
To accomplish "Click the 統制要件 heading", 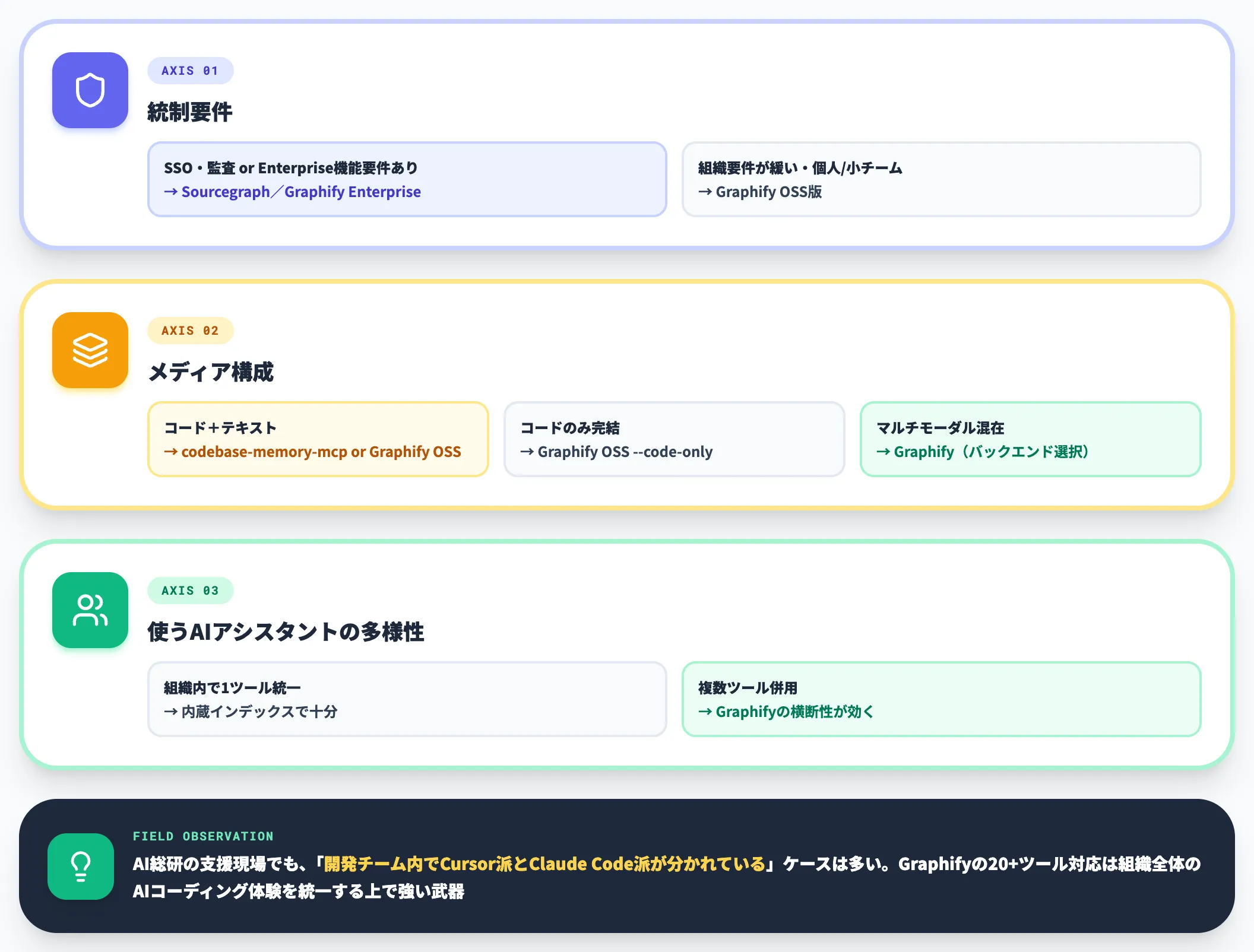I will 190,112.
